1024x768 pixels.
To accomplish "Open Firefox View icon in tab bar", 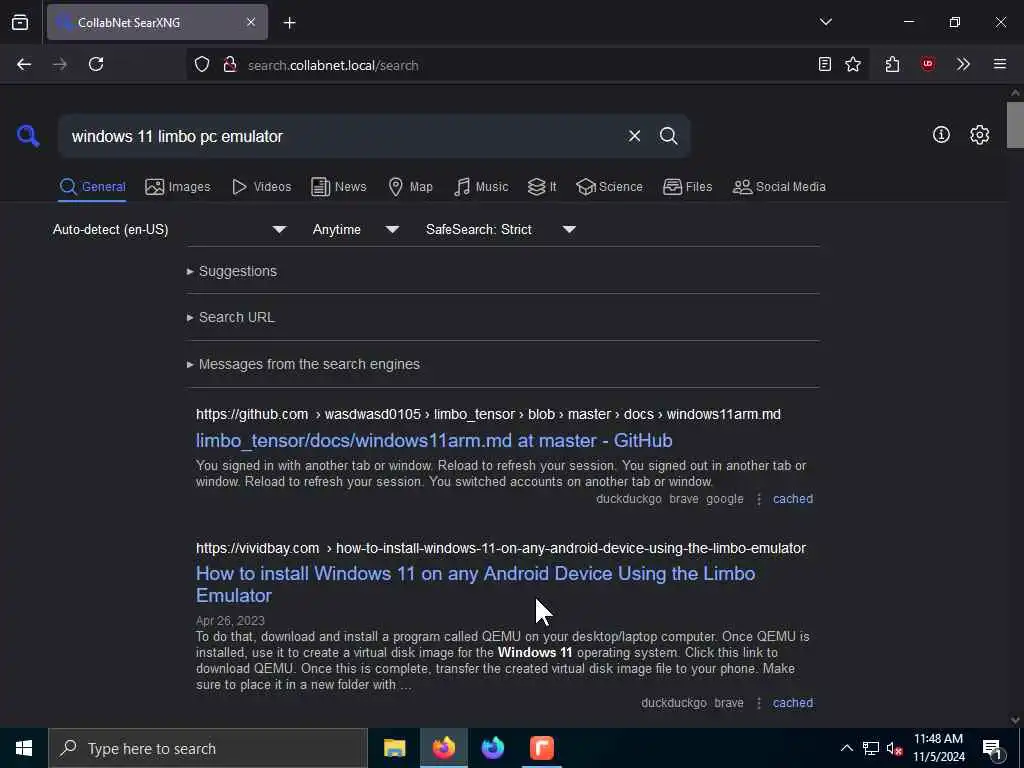I will point(20,22).
